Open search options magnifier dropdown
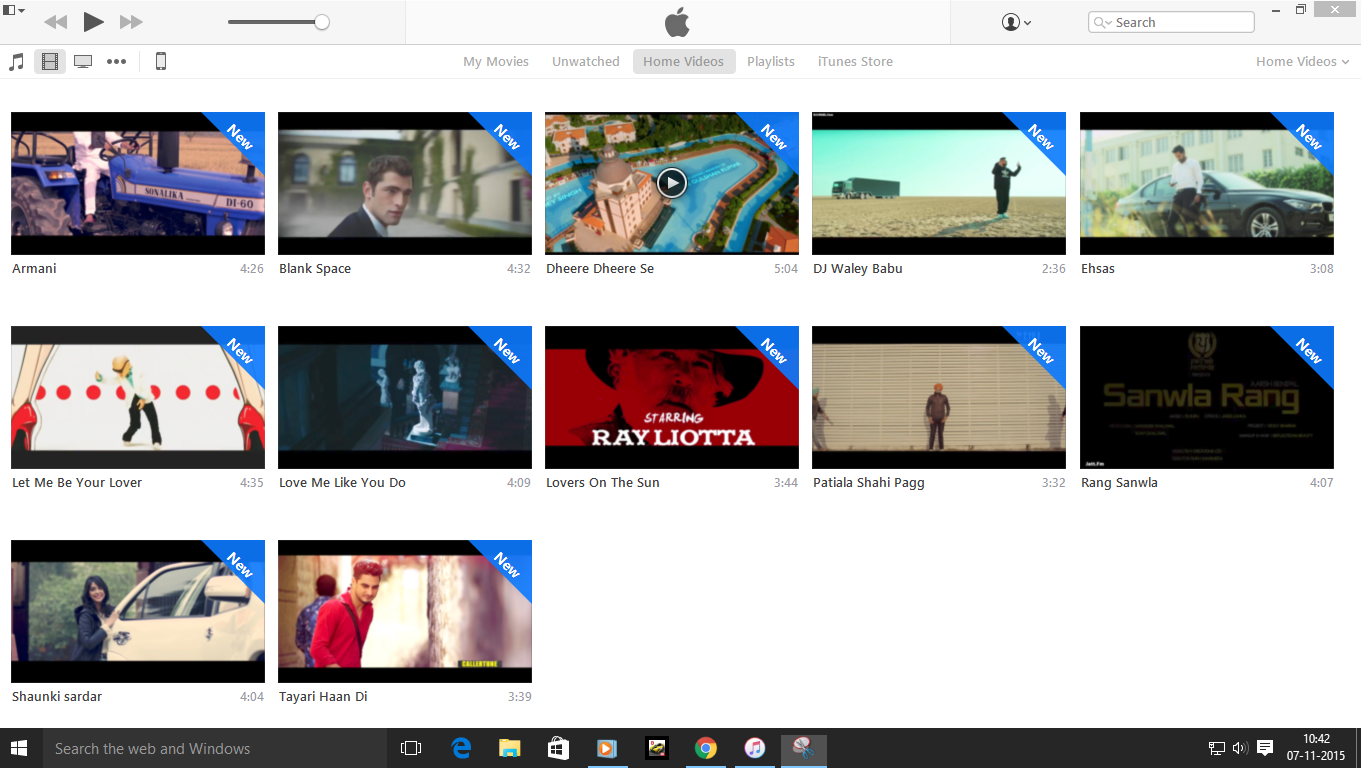 [1103, 22]
